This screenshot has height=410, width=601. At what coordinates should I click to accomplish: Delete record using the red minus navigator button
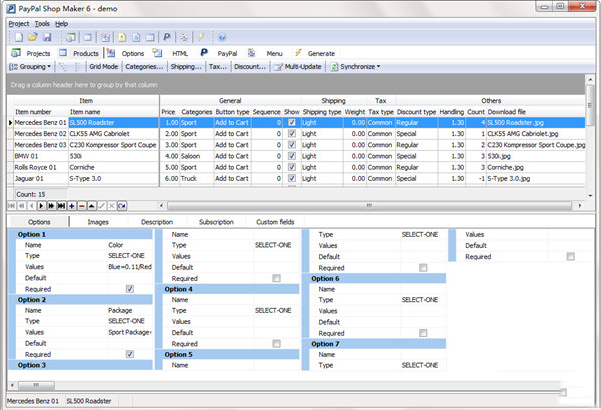pos(82,206)
